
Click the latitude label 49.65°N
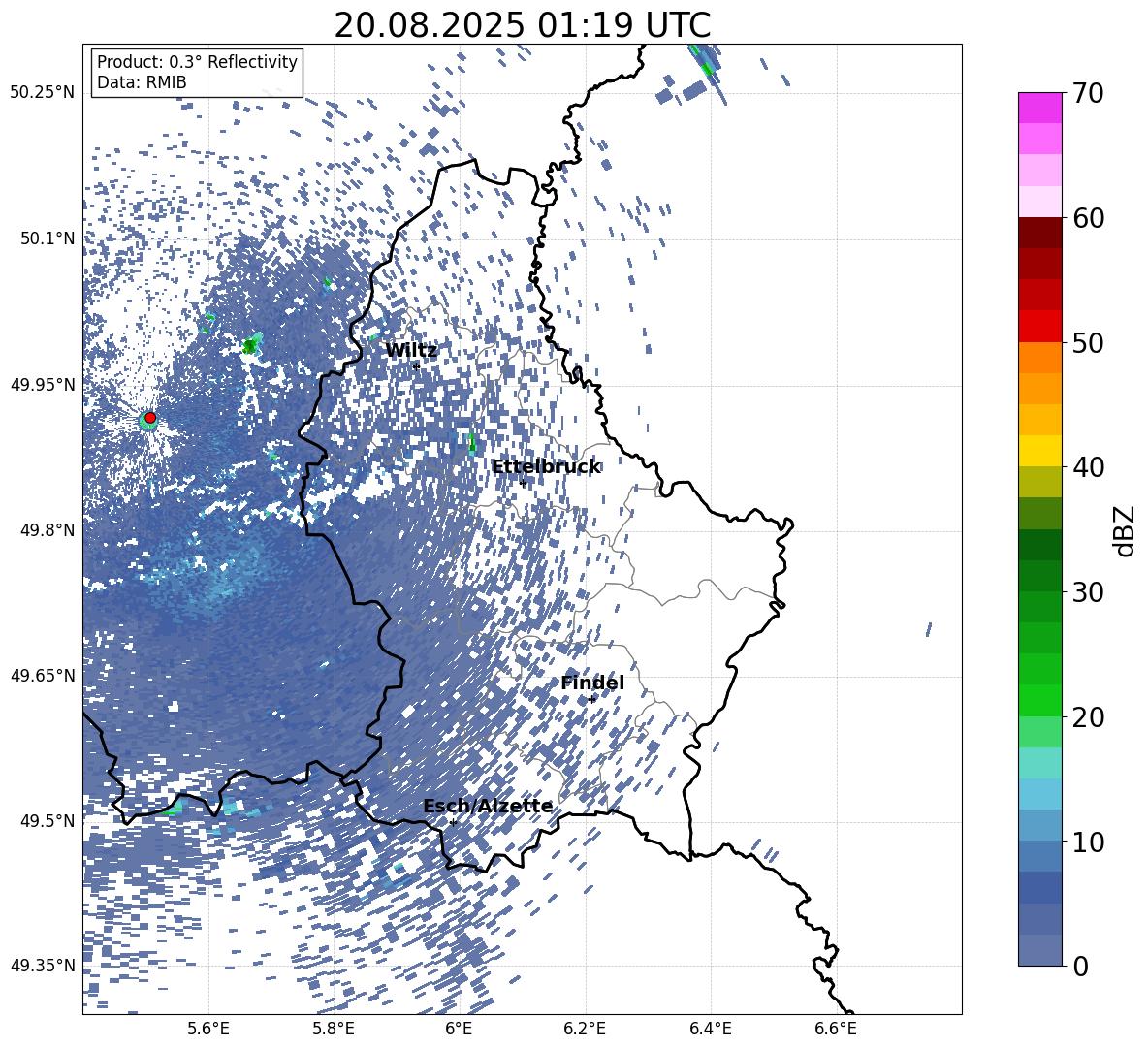point(43,675)
